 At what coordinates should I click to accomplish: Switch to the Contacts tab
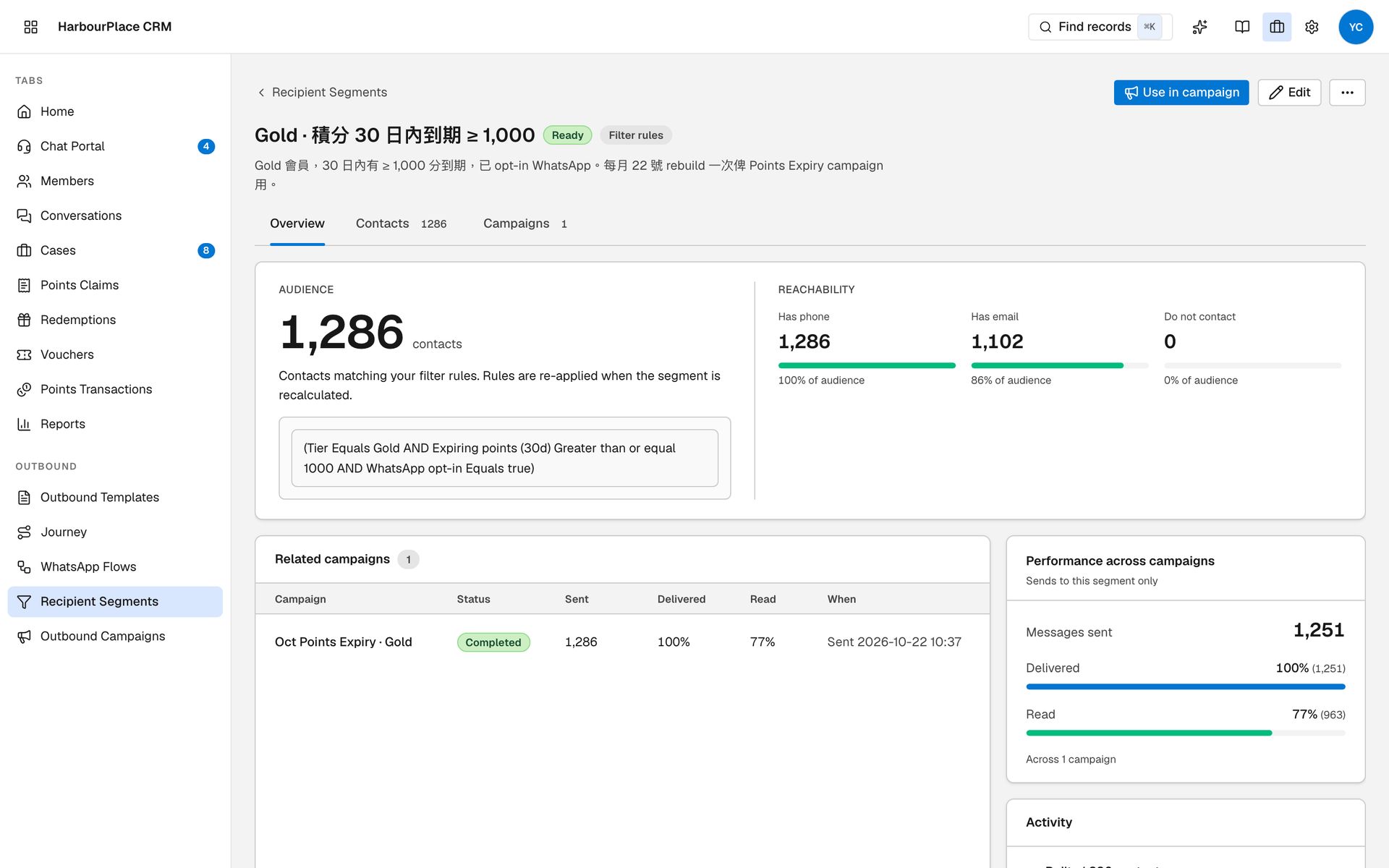pos(401,224)
